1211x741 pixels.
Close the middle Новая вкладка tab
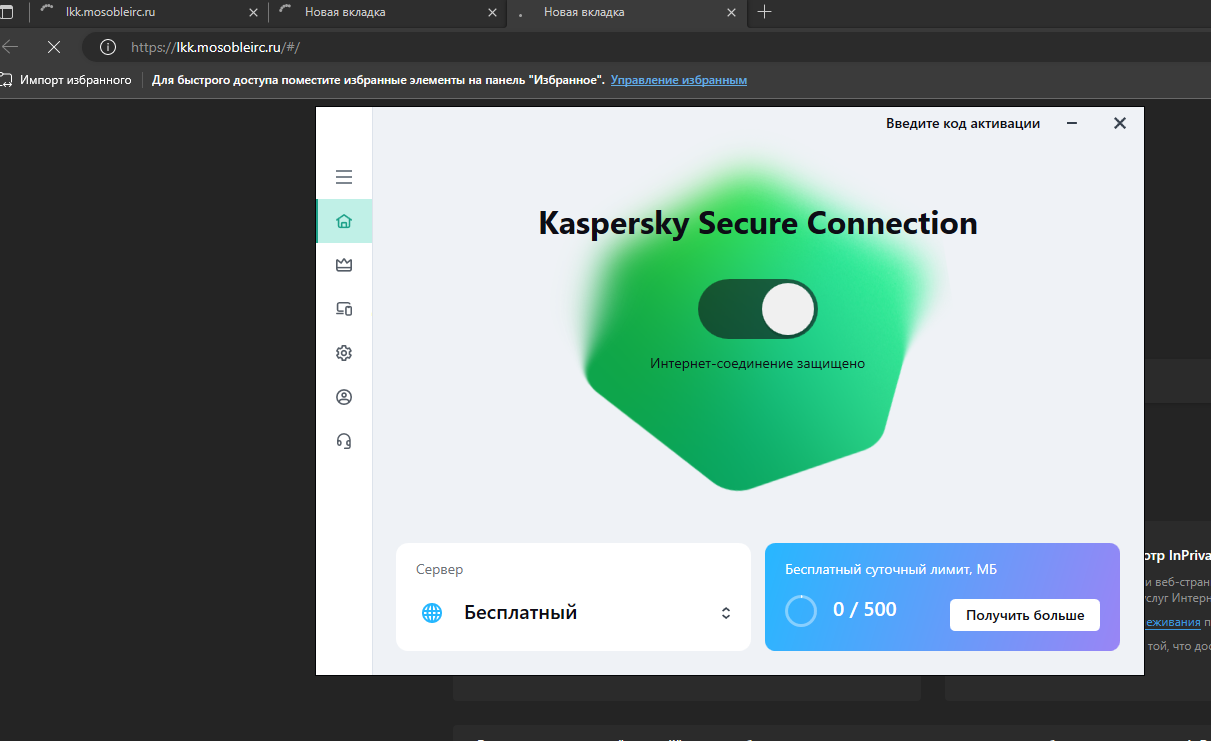[x=492, y=12]
